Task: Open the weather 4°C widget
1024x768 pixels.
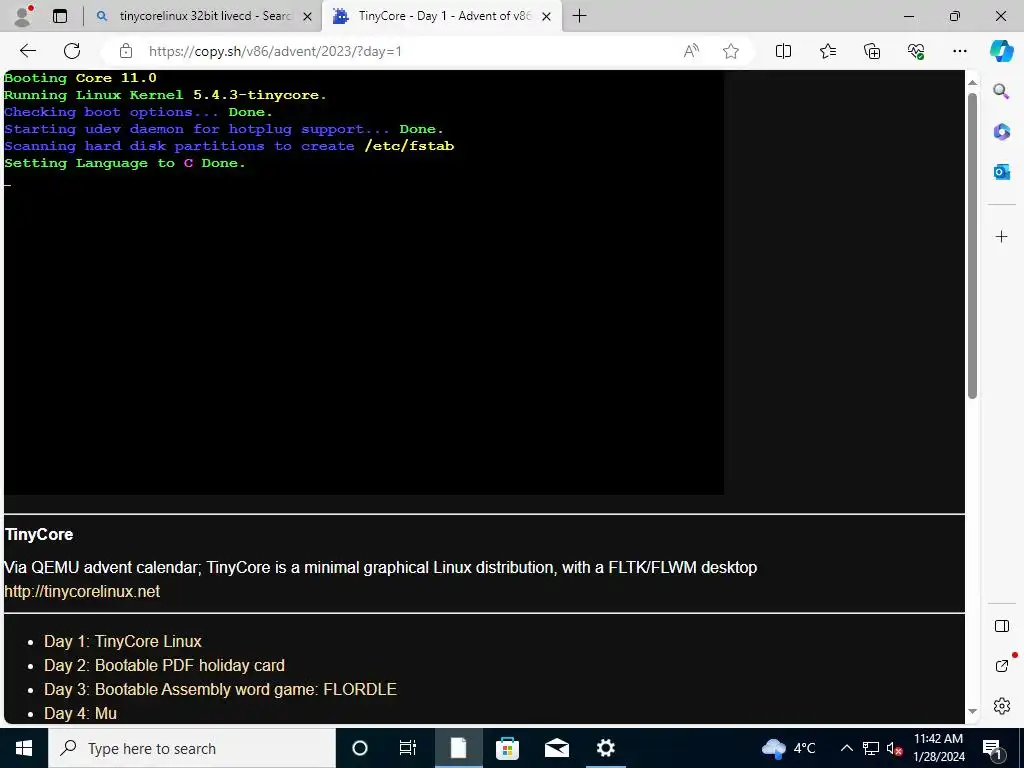Action: pos(789,748)
